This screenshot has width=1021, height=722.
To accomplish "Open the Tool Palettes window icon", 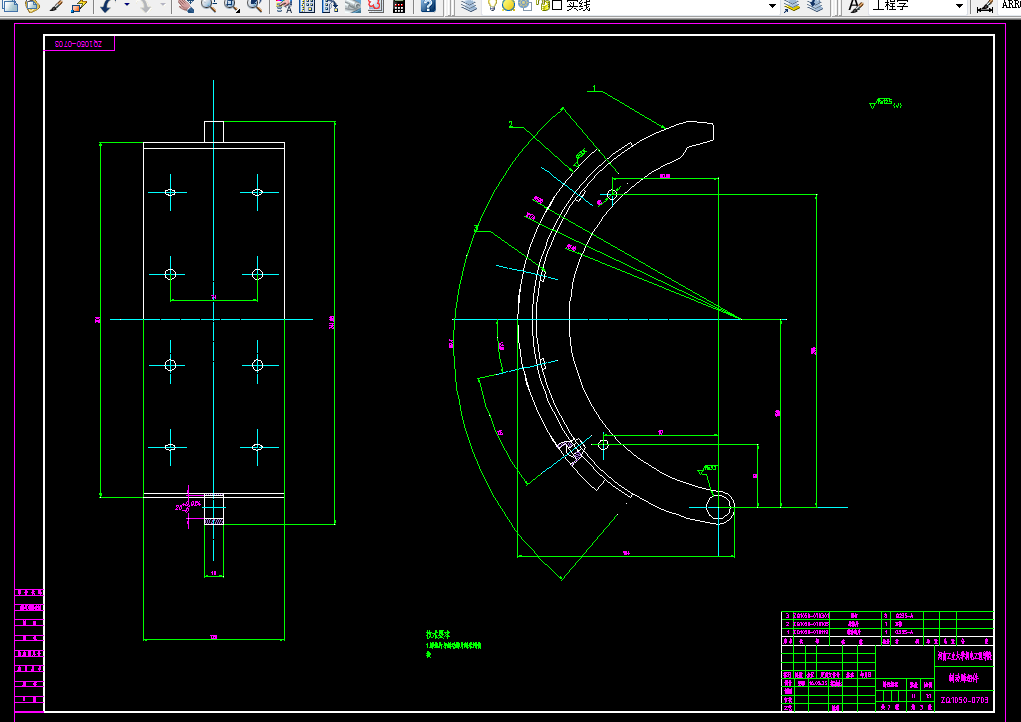I will click(x=330, y=6).
